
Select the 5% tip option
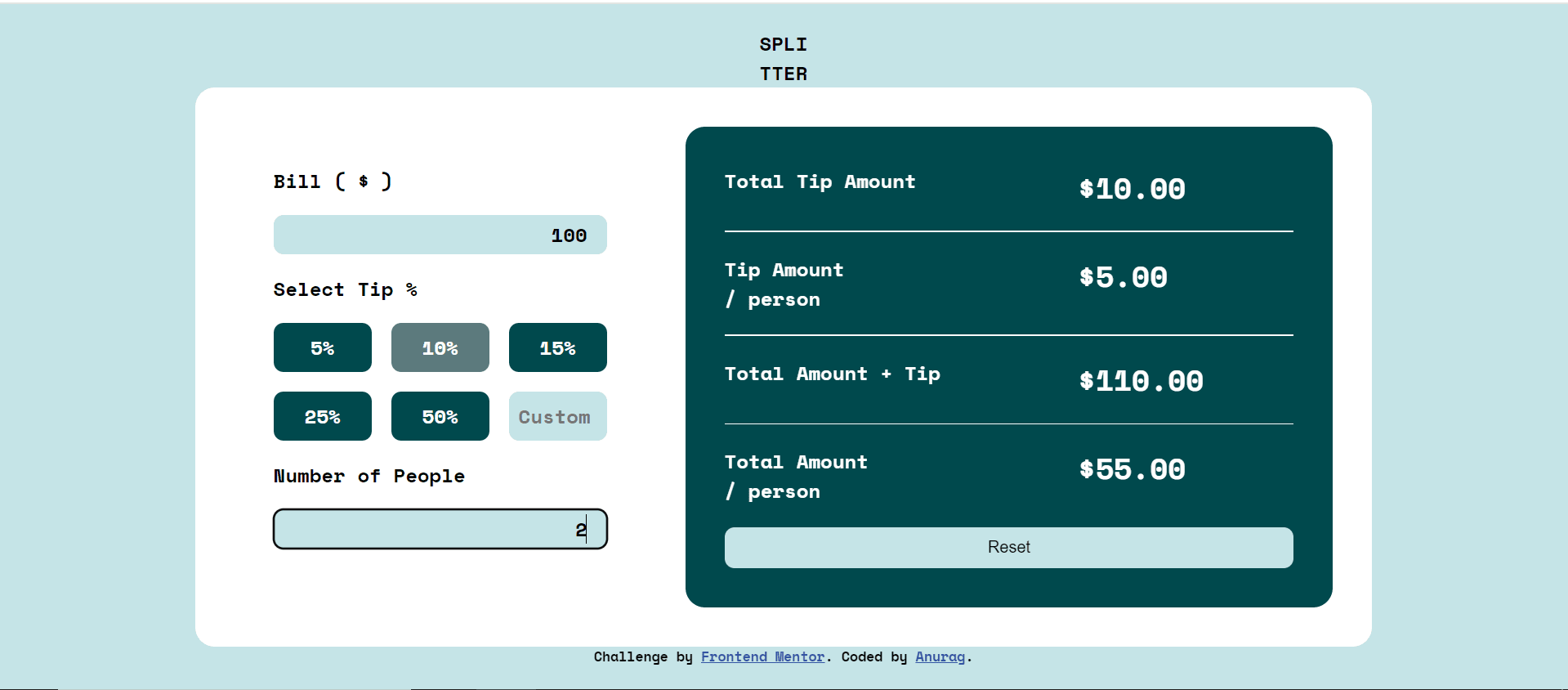(x=322, y=347)
